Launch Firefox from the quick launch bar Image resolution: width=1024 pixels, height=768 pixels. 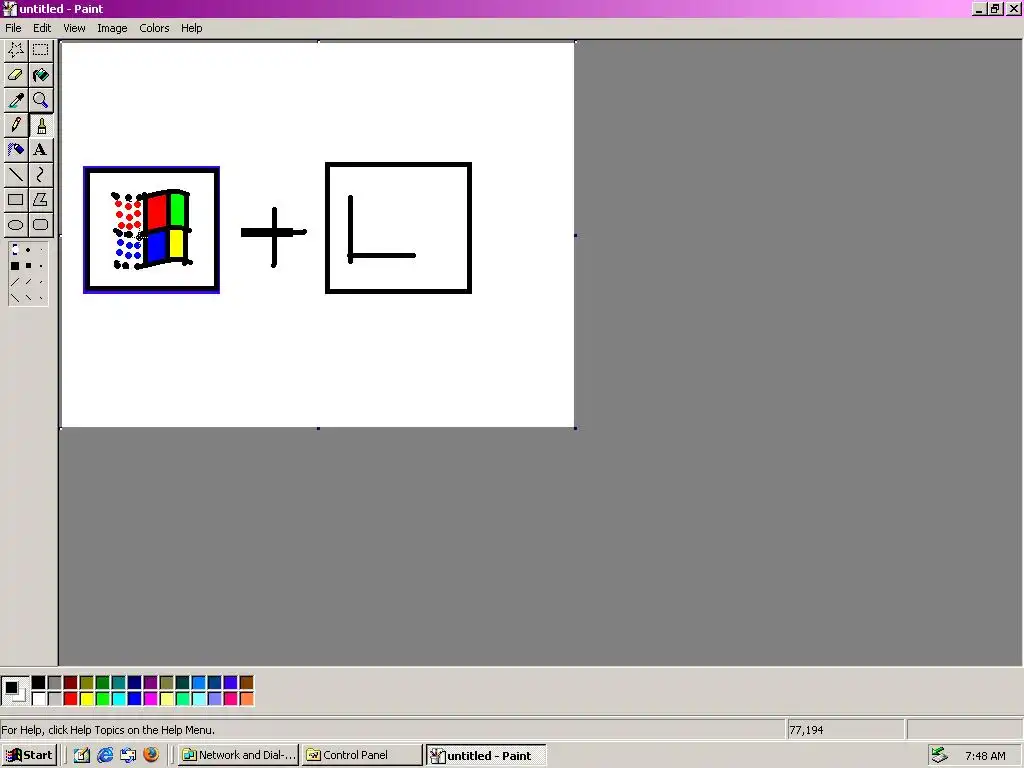[x=151, y=755]
